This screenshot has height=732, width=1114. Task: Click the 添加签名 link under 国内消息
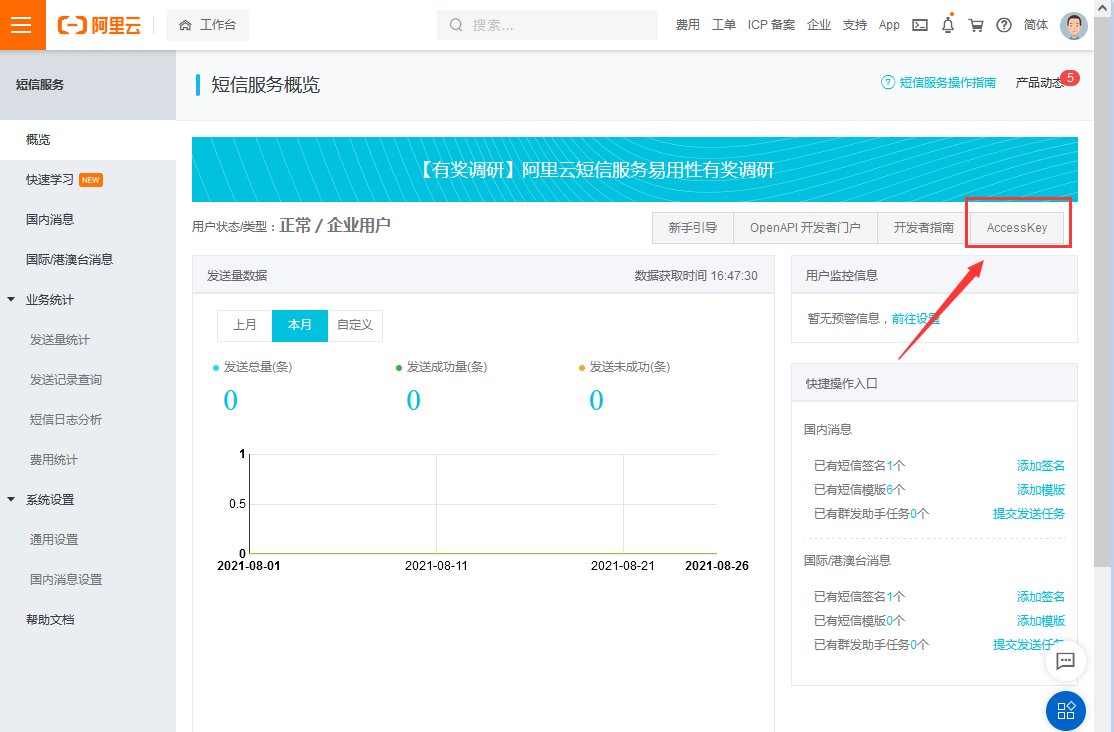[1040, 465]
